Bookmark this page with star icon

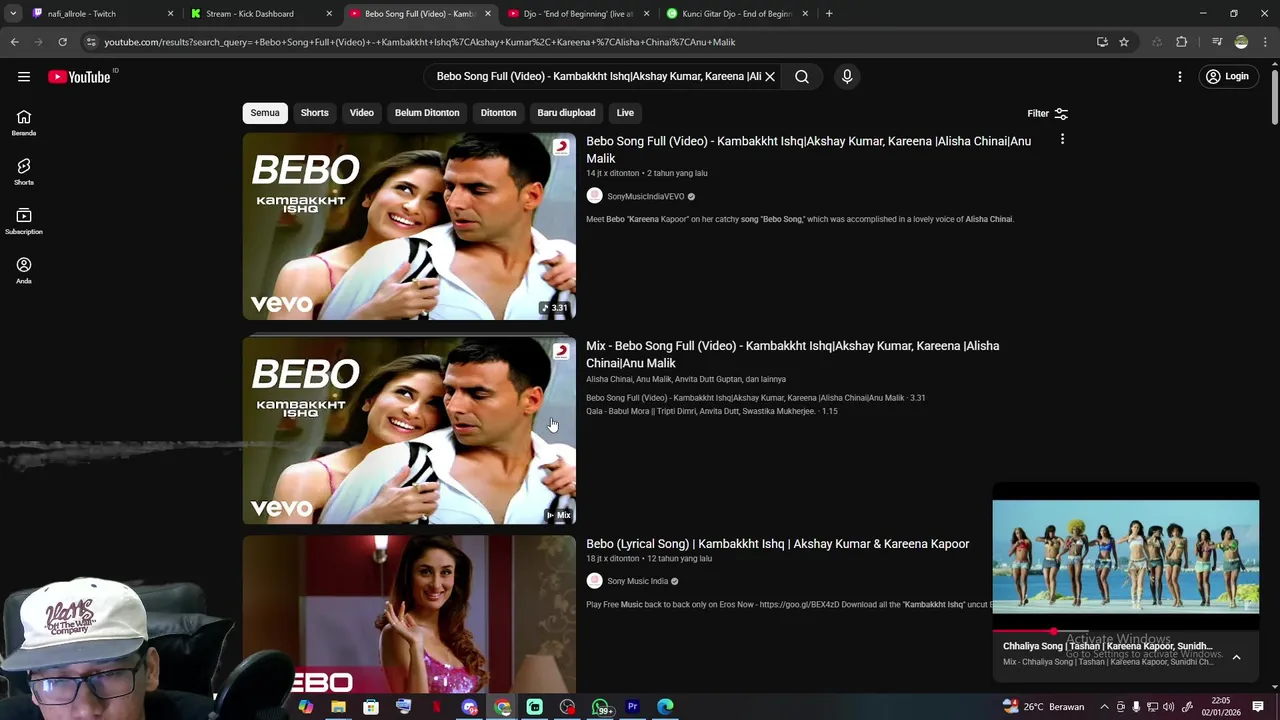(x=1124, y=42)
